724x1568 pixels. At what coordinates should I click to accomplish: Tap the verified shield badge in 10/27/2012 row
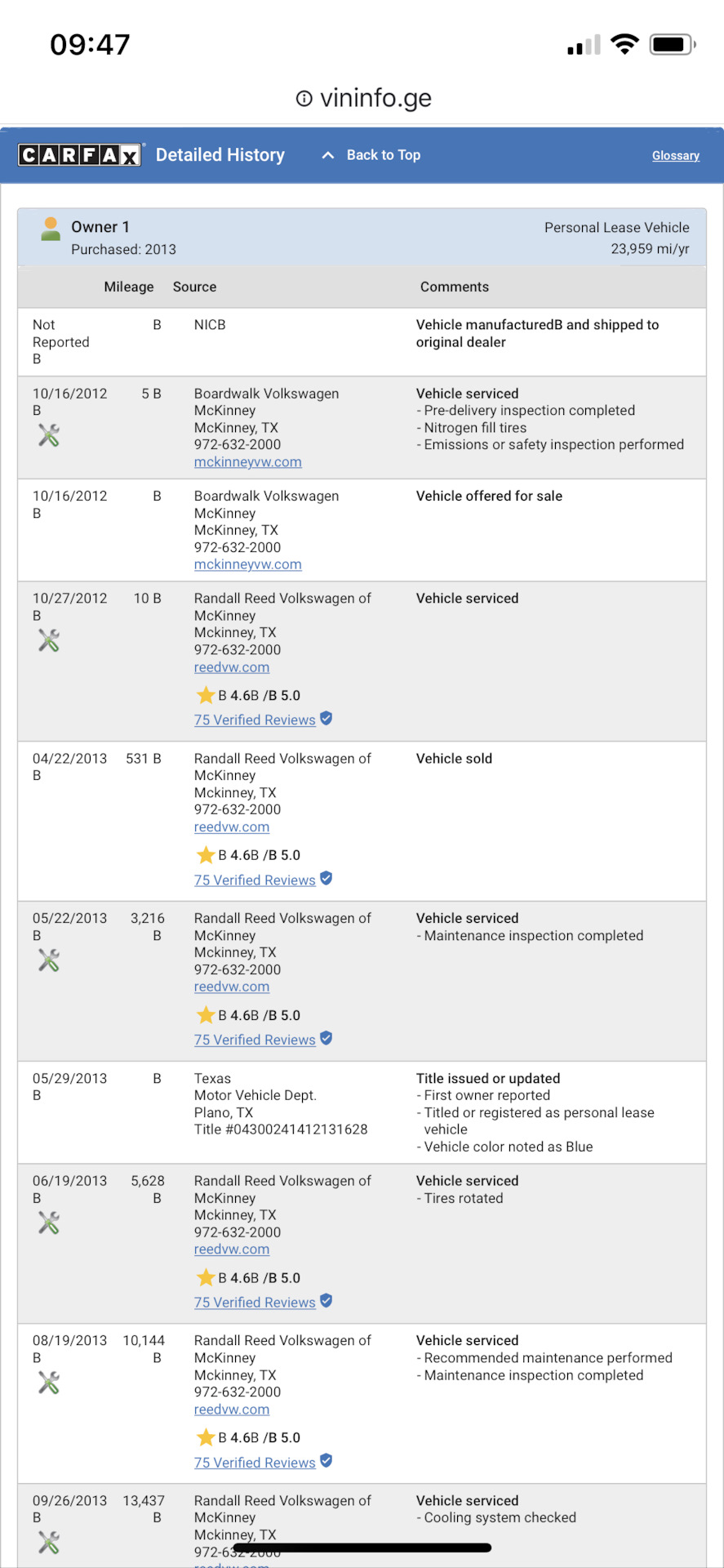tap(326, 719)
